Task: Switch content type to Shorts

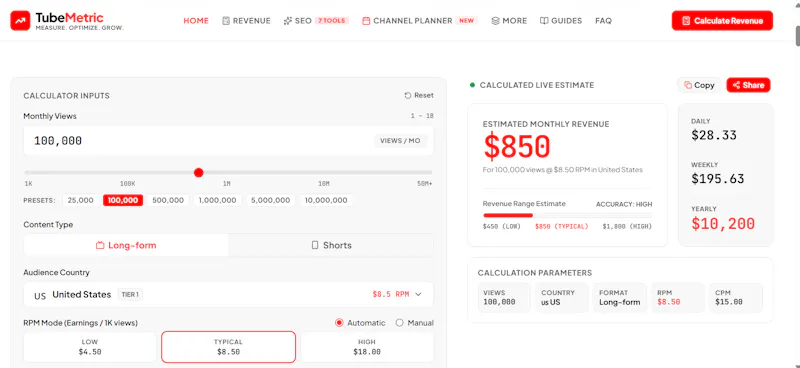Action: point(331,246)
